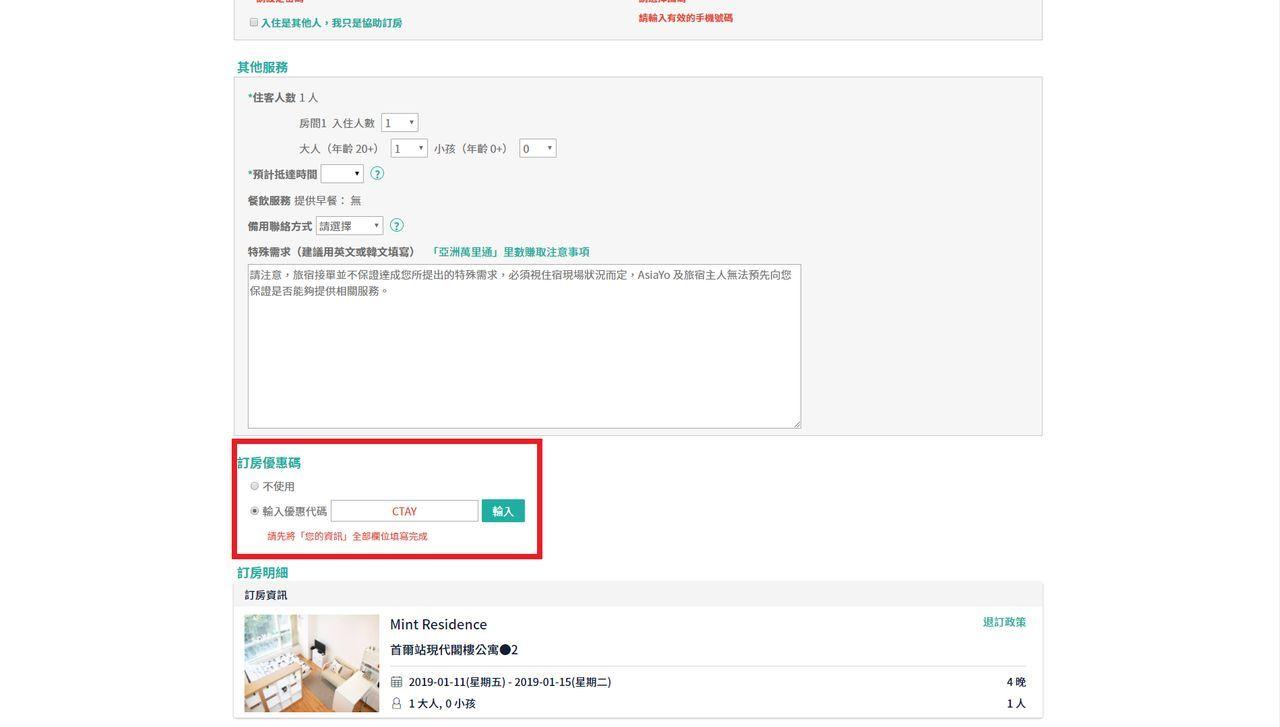Click guest person icon in booking details
The image size is (1280, 727).
click(397, 704)
